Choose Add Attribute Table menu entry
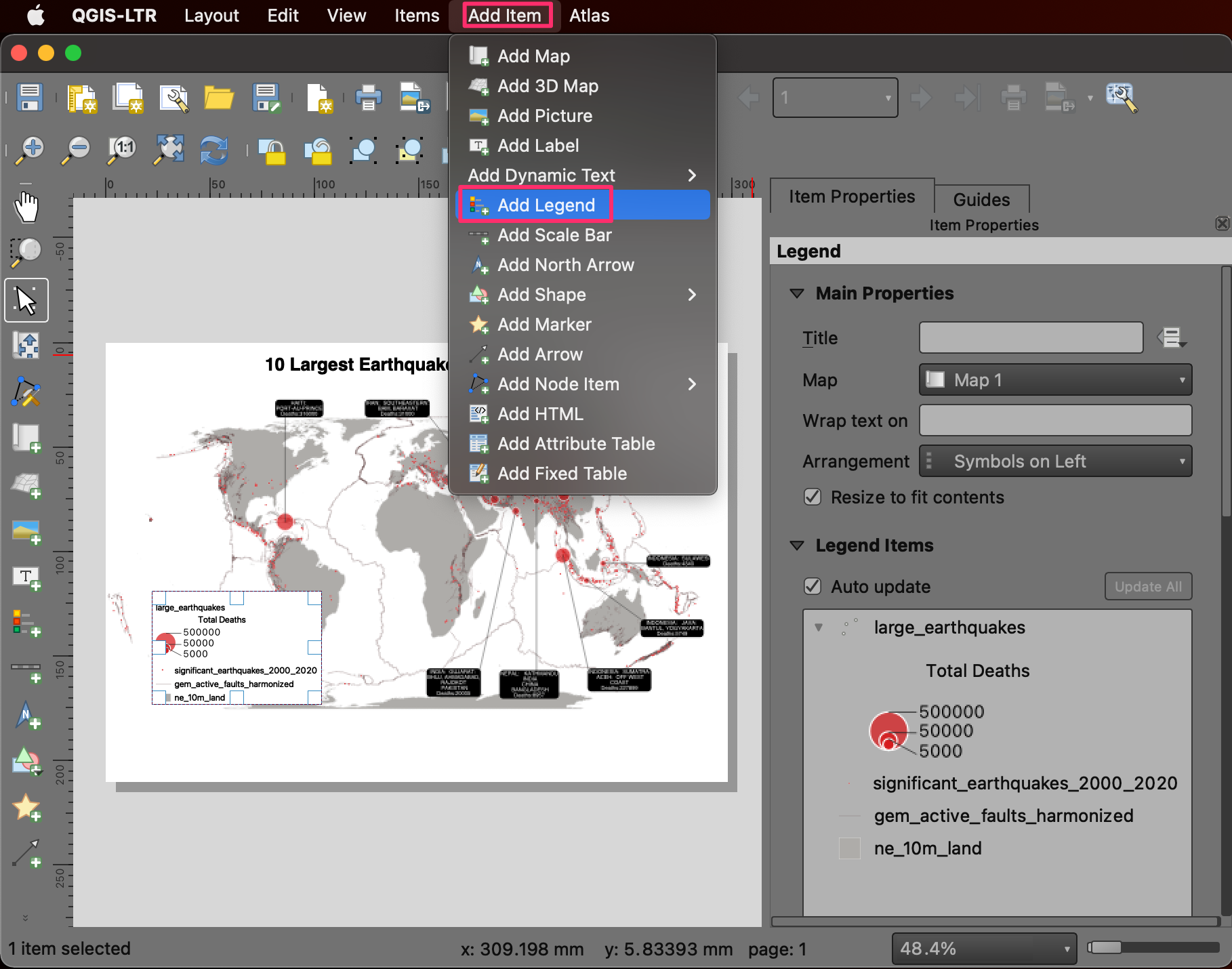Image resolution: width=1232 pixels, height=969 pixels. (583, 444)
